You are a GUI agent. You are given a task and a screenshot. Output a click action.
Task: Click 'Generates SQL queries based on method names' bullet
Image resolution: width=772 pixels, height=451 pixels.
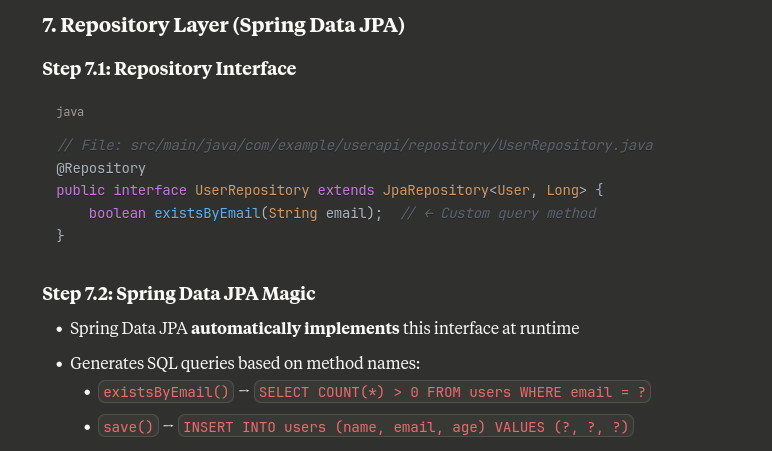tap(245, 363)
